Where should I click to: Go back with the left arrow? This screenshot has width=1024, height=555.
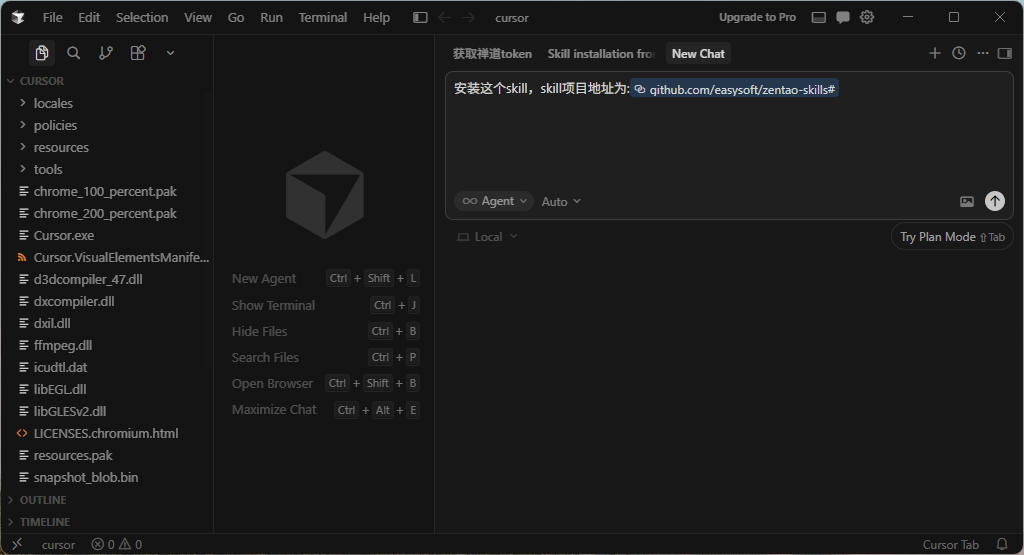pos(445,18)
